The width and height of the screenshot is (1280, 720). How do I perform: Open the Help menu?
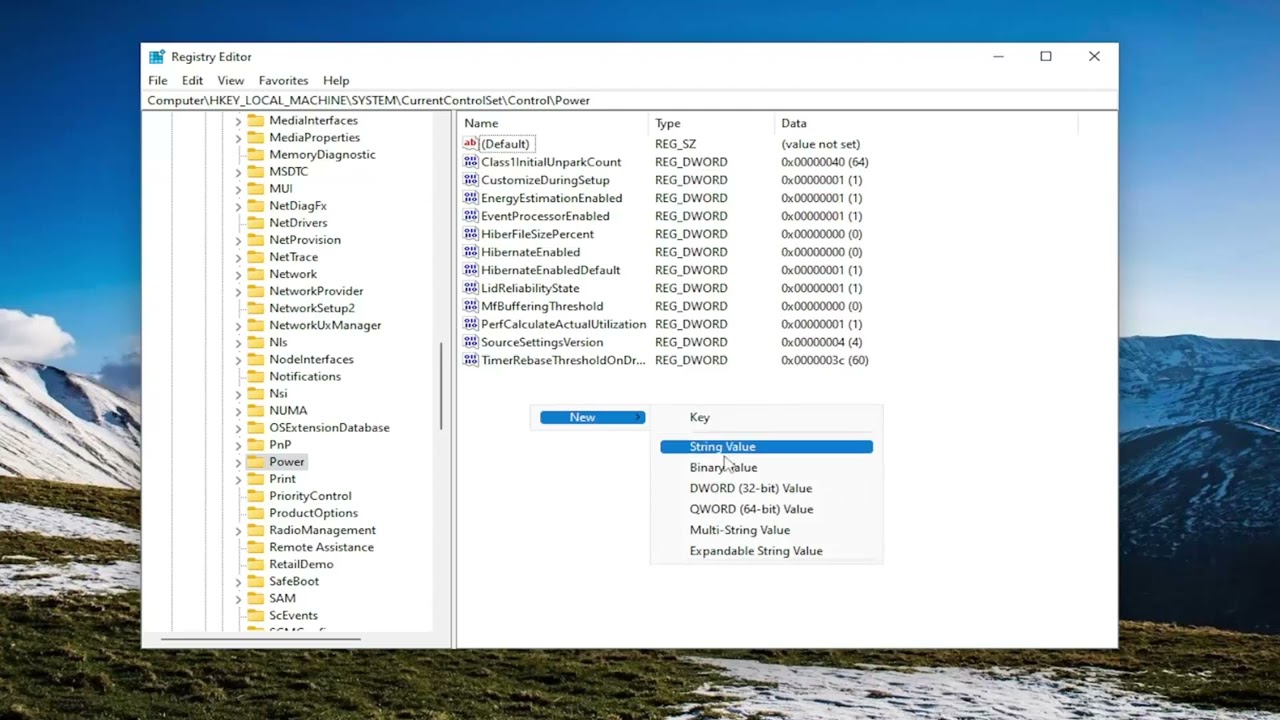[336, 80]
